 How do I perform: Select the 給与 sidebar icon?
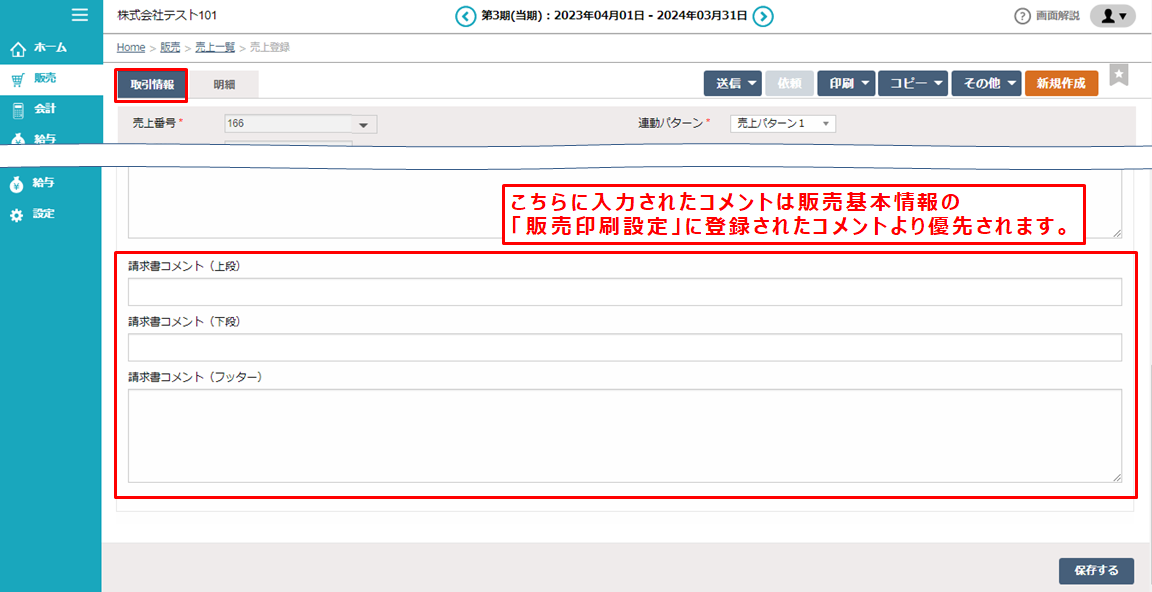(x=16, y=182)
